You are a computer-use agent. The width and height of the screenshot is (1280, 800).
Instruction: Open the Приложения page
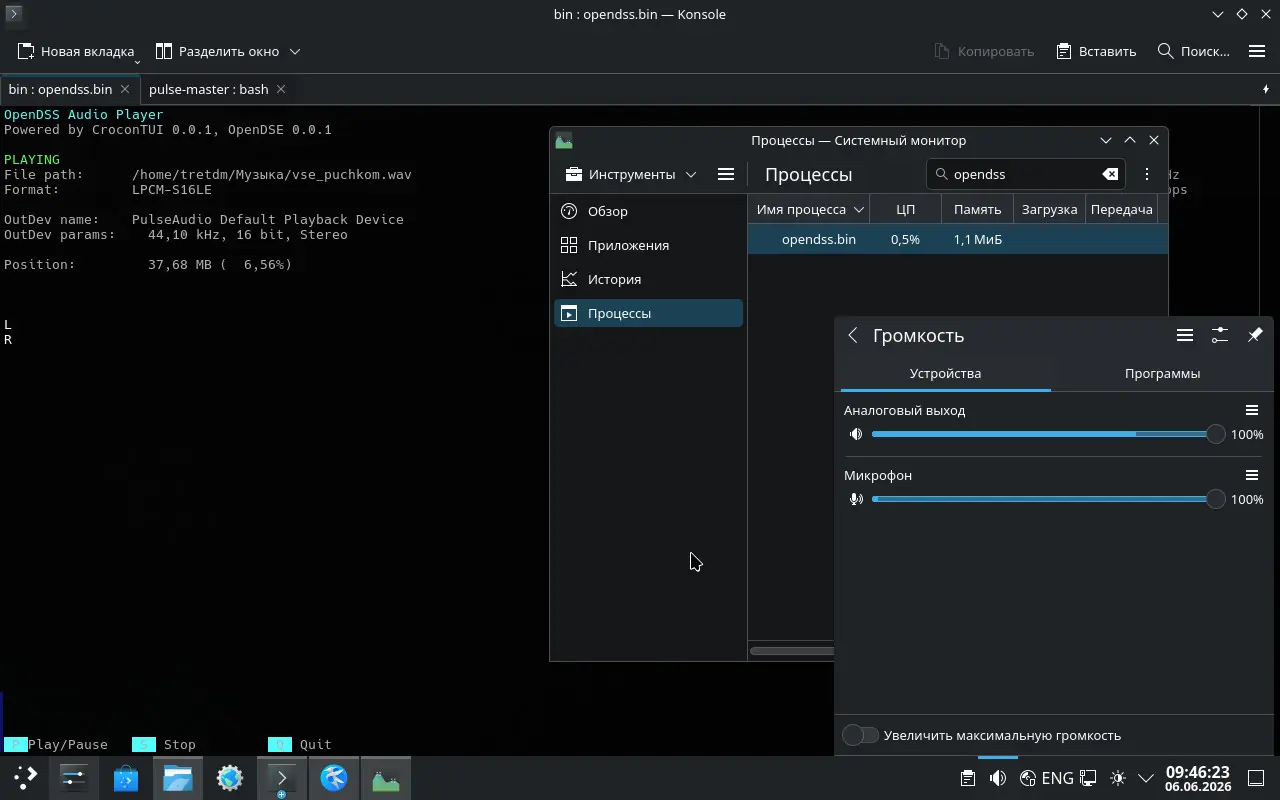pyautogui.click(x=648, y=245)
